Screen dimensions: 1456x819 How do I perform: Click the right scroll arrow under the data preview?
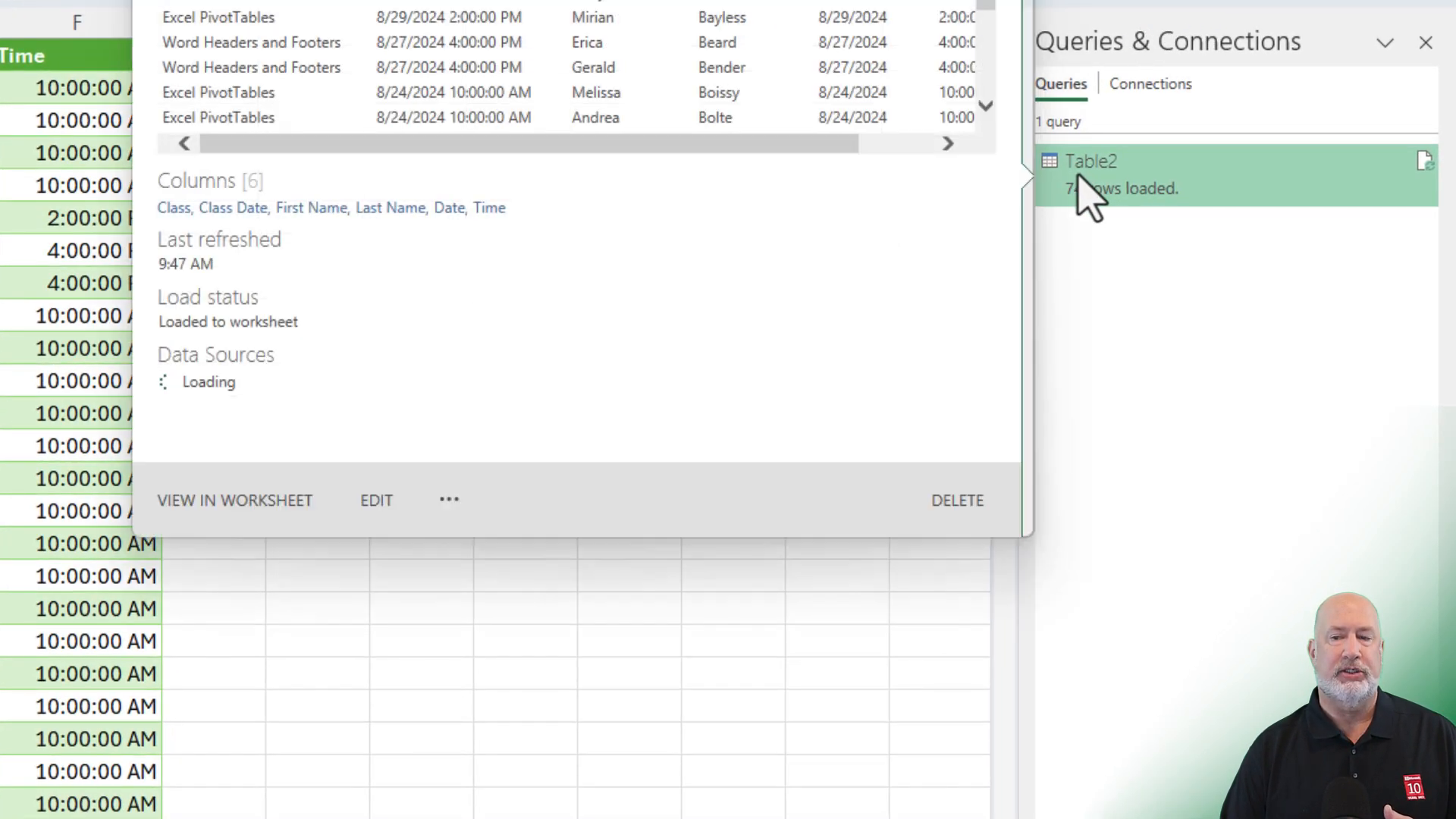[x=947, y=143]
